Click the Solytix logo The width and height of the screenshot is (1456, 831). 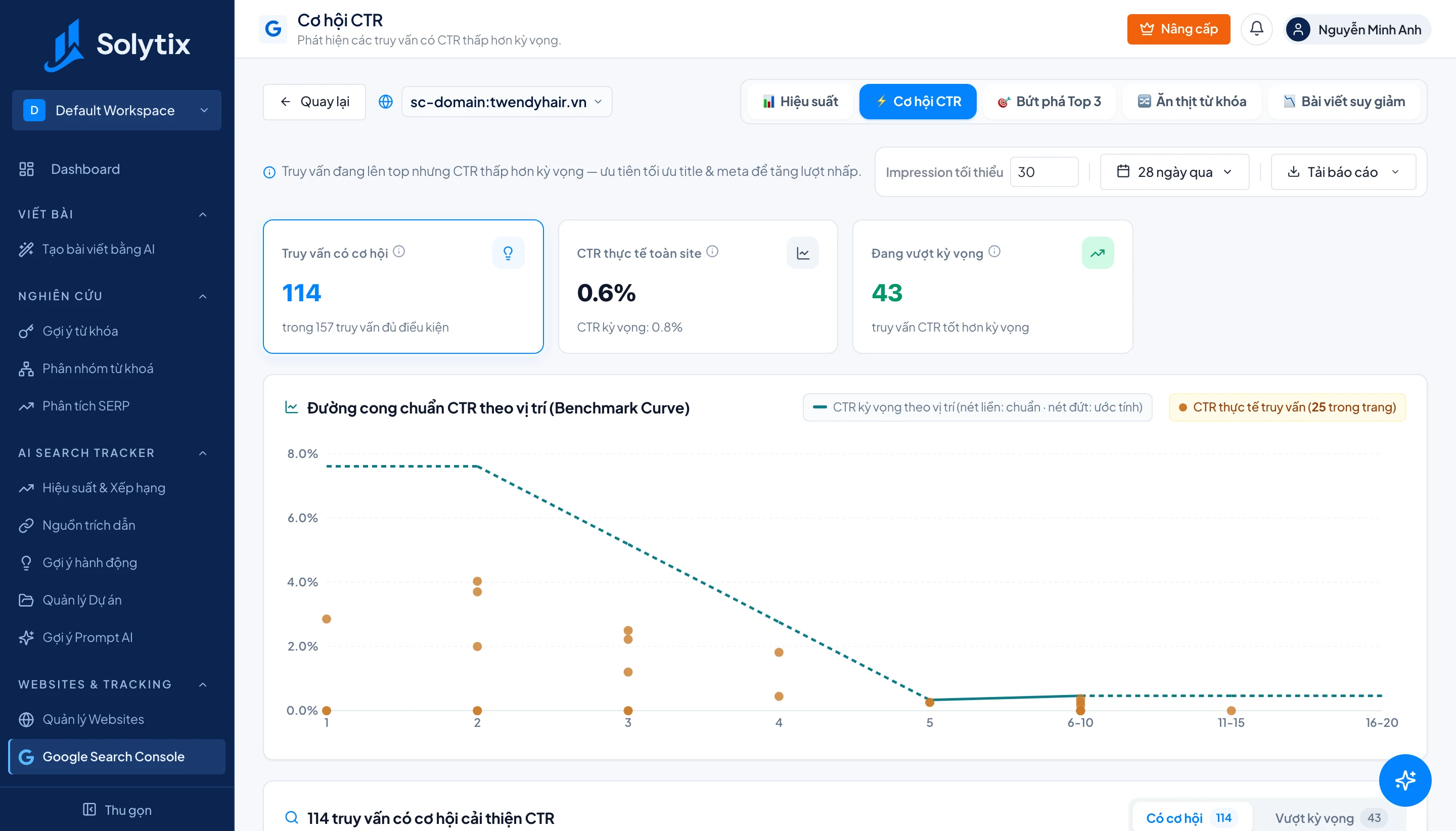(x=117, y=44)
